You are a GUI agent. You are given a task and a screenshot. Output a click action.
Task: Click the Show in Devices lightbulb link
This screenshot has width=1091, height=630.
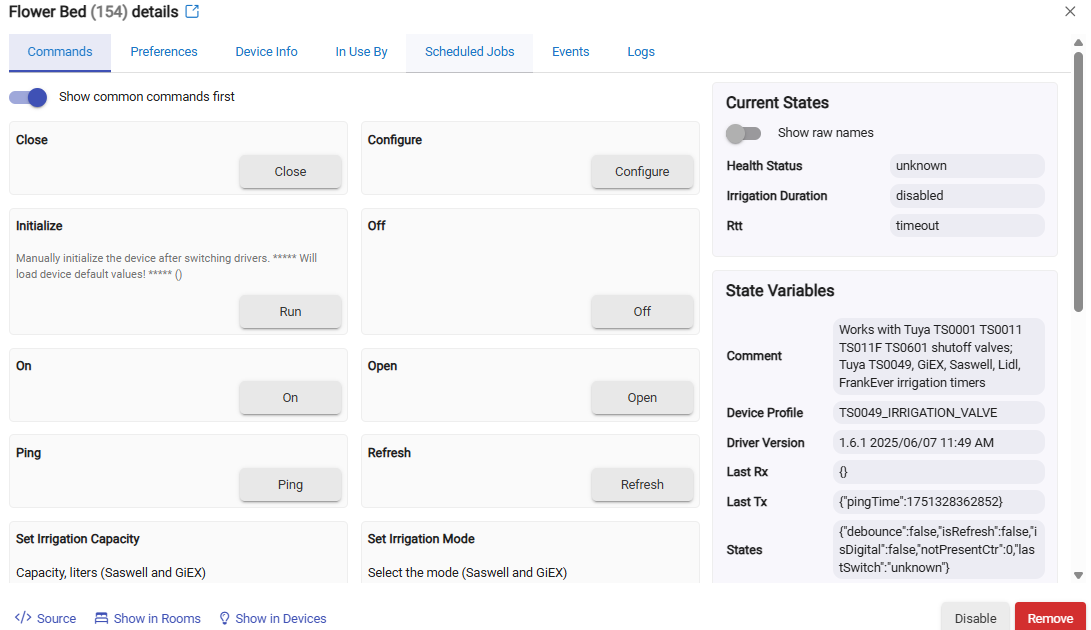273,618
